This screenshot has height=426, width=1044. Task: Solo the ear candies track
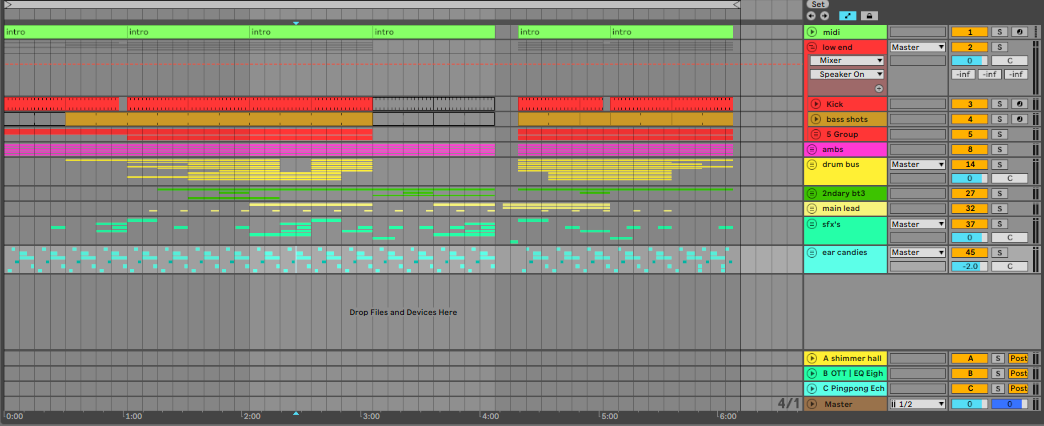[999, 253]
